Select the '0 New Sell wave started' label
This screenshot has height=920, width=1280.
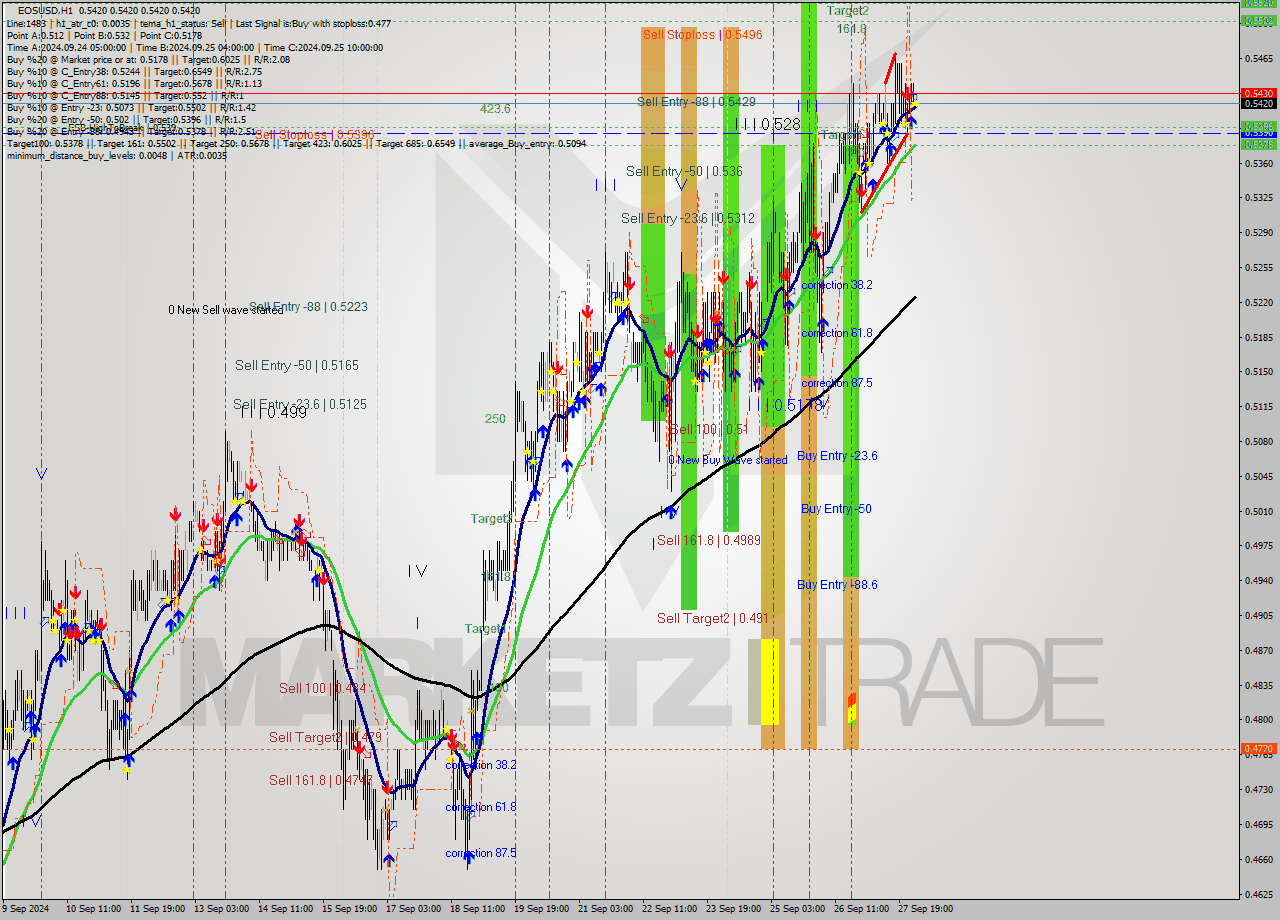point(225,310)
